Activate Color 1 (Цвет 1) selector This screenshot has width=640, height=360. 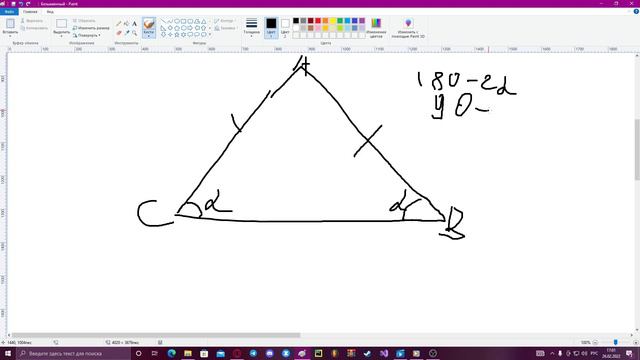(271, 28)
